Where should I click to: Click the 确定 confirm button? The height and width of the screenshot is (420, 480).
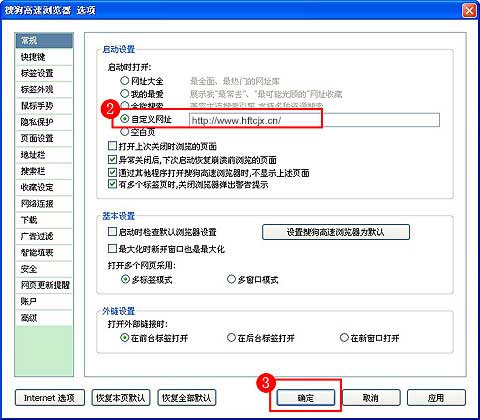[305, 398]
